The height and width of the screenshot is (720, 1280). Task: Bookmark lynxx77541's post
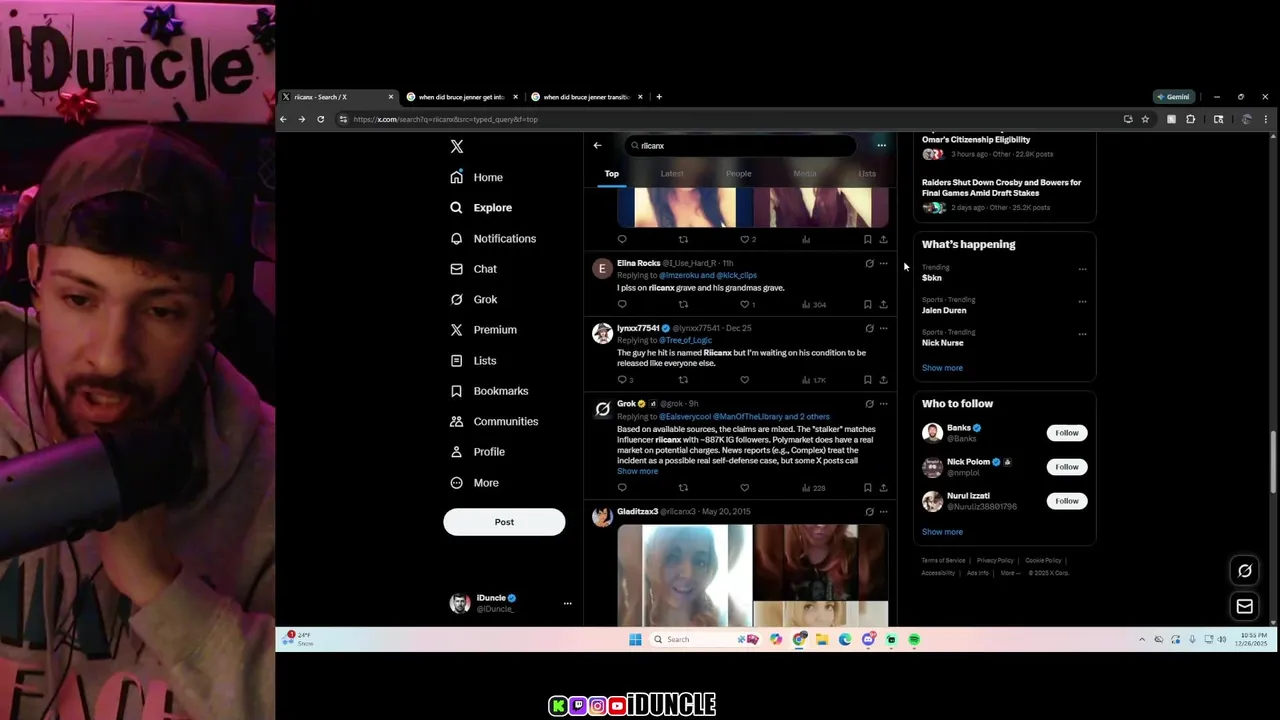click(x=867, y=380)
